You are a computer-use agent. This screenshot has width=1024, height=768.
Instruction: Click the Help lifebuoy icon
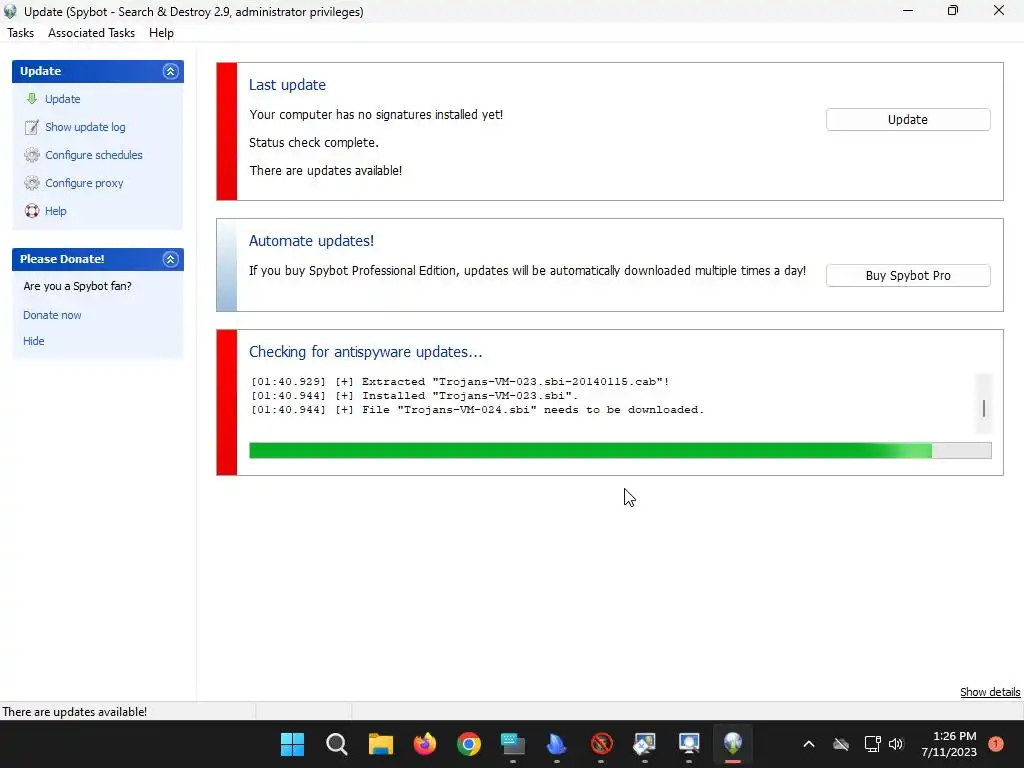tap(31, 211)
